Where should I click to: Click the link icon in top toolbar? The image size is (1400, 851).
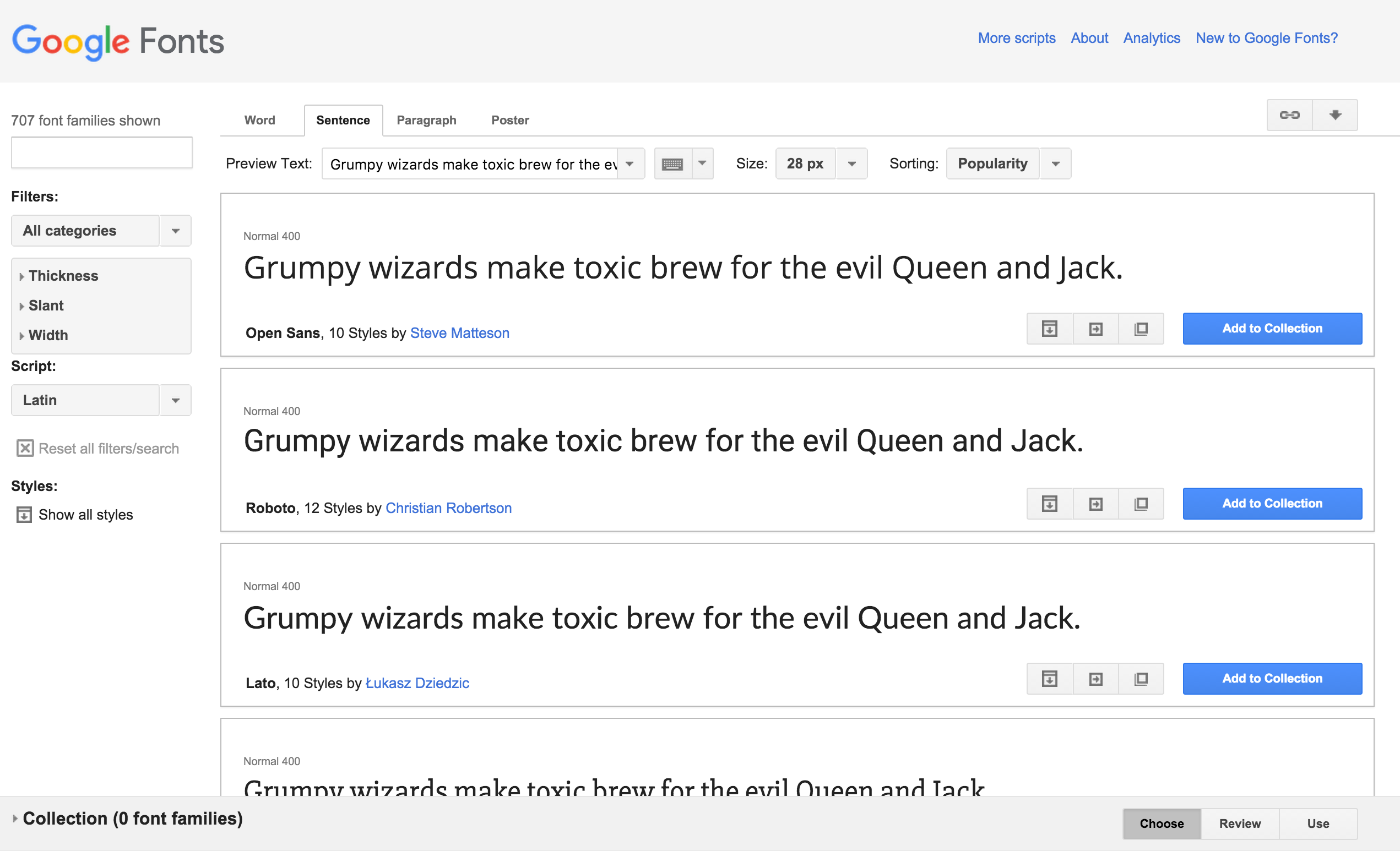[x=1289, y=115]
